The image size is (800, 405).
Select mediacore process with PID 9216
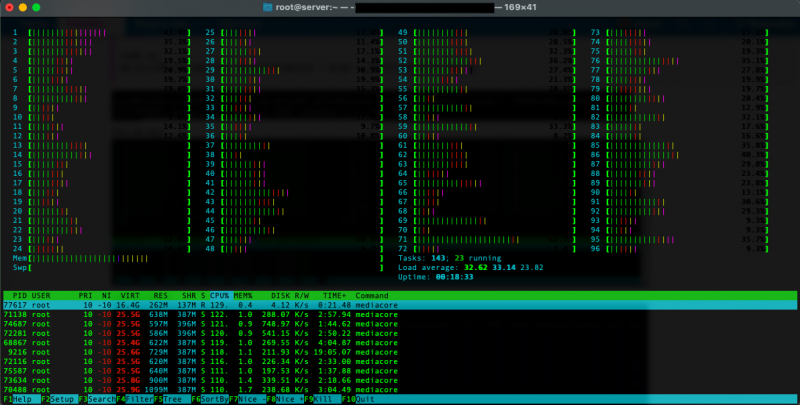coord(200,352)
